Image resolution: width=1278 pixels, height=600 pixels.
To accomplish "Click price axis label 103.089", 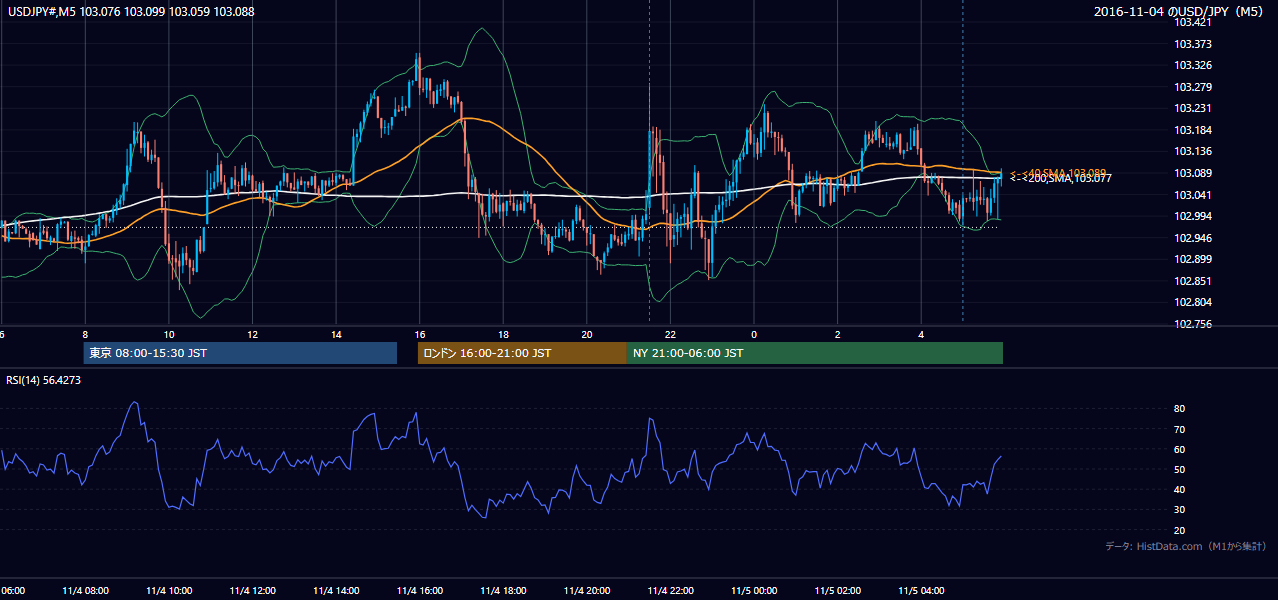I will coord(1193,173).
